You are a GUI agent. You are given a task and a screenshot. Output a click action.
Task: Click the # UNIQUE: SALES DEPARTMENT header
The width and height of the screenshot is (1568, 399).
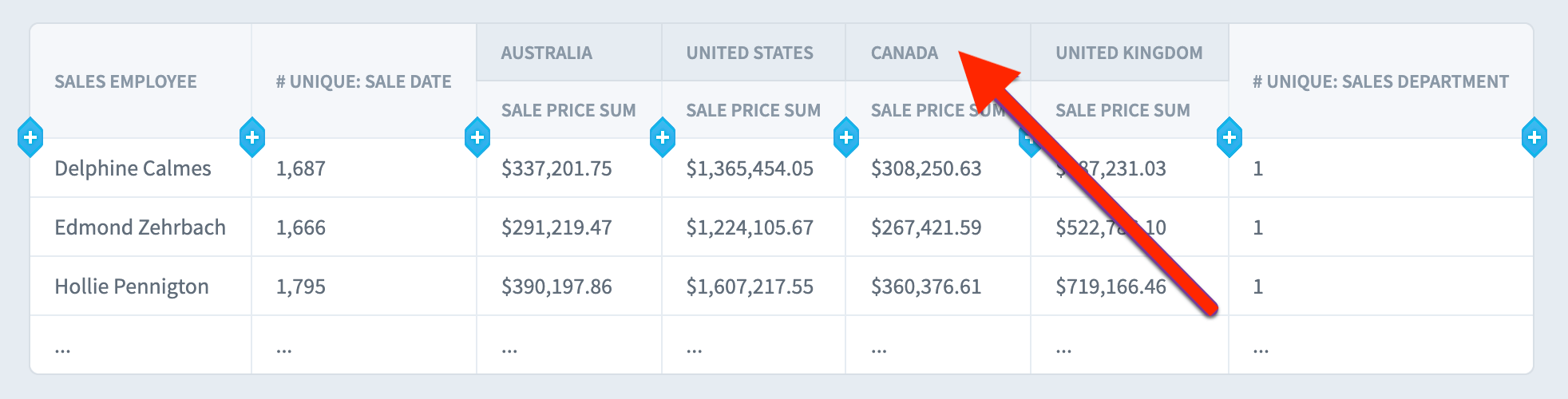[1381, 81]
